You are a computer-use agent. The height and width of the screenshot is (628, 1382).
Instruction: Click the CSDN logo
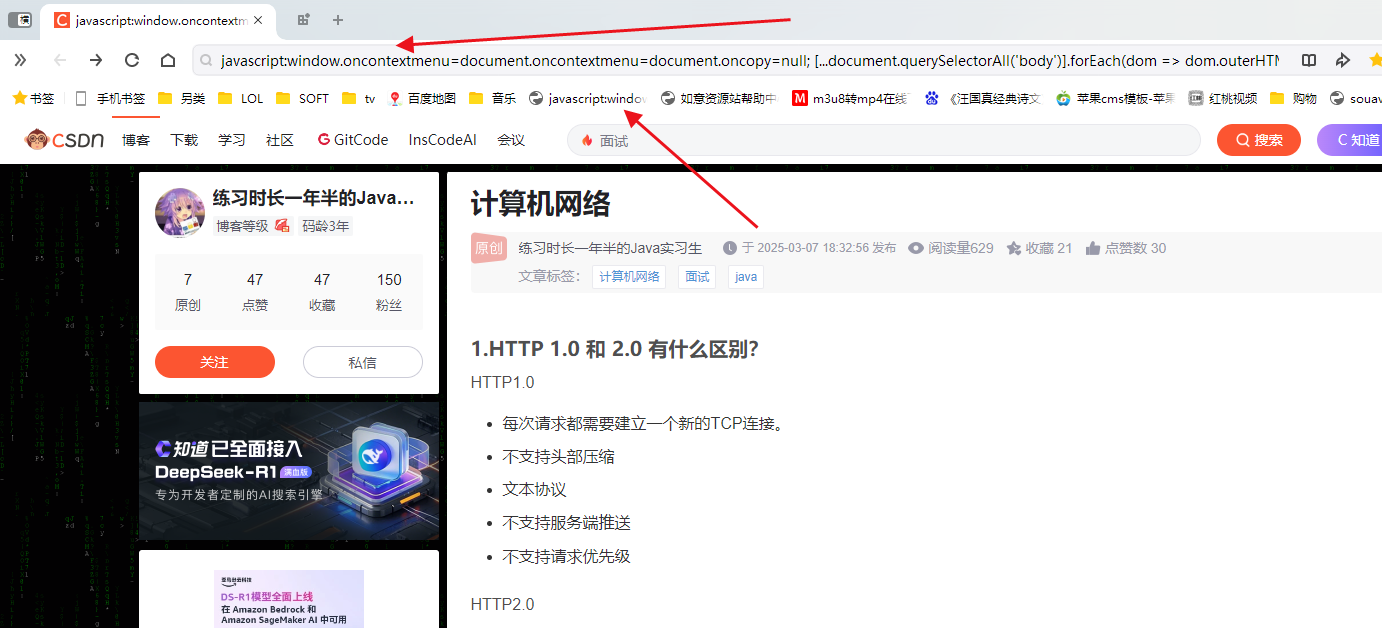65,140
